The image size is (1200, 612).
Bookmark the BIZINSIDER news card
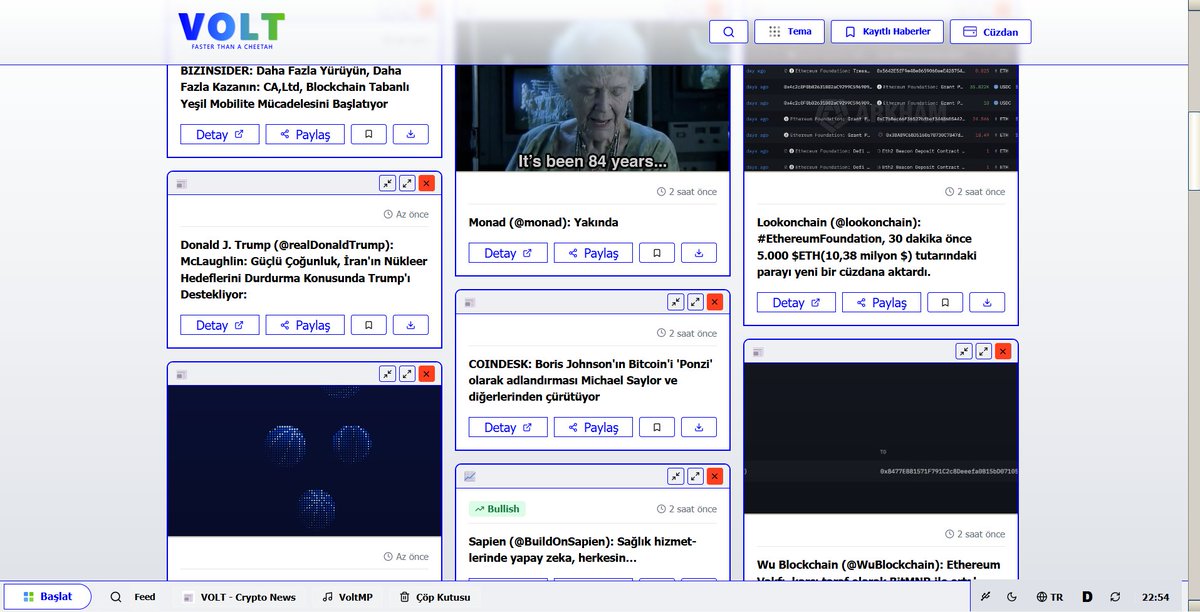[x=369, y=134]
